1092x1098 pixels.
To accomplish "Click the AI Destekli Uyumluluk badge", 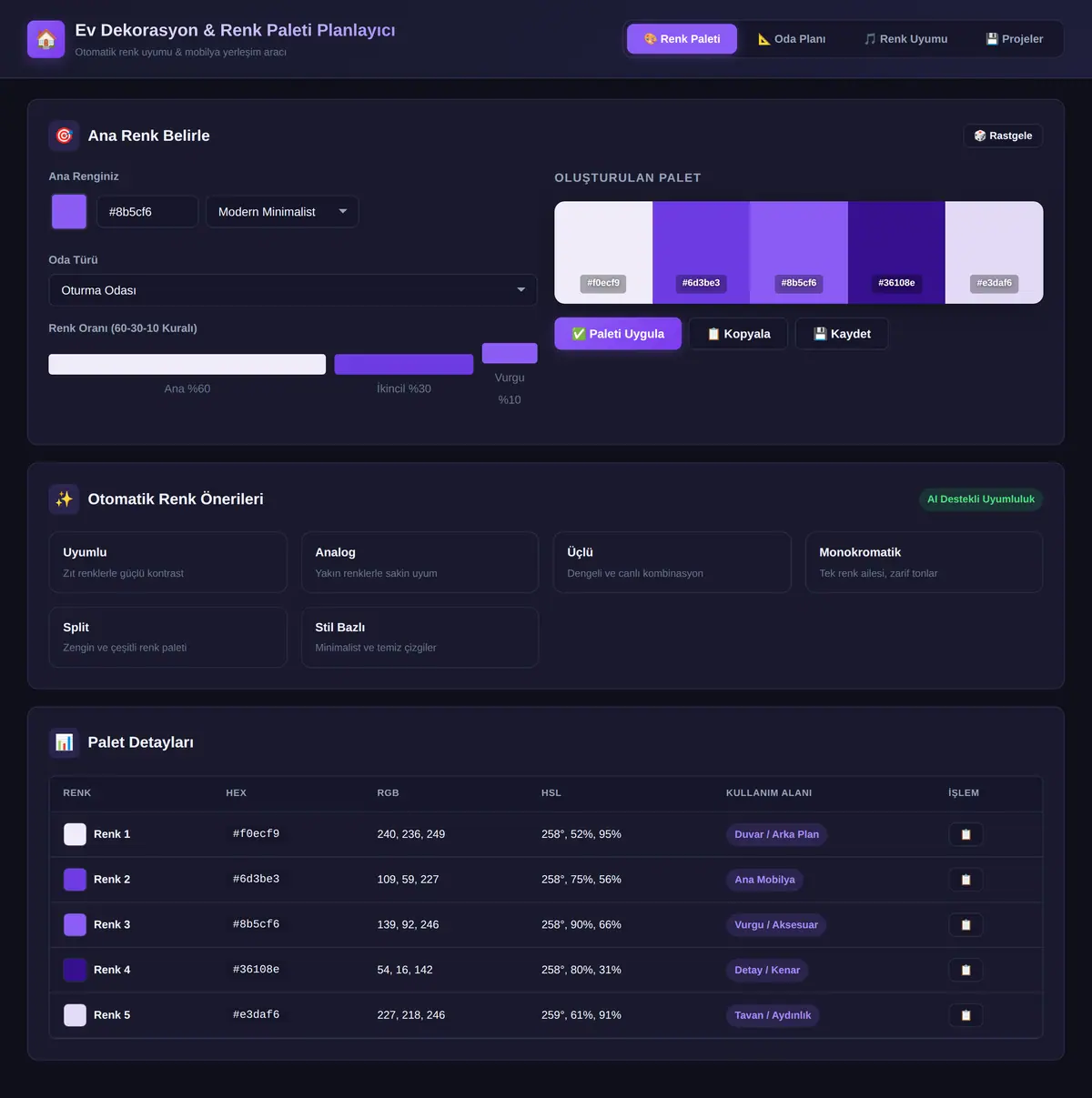I will click(981, 499).
